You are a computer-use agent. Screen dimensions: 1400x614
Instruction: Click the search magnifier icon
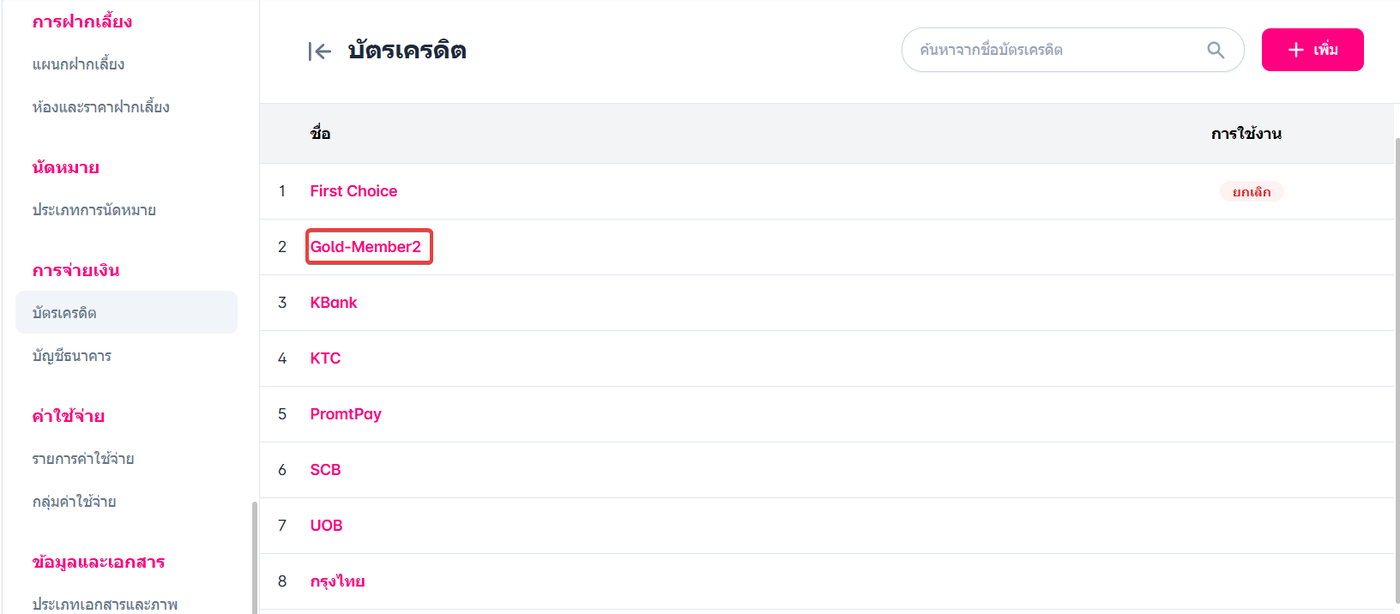coord(1215,50)
